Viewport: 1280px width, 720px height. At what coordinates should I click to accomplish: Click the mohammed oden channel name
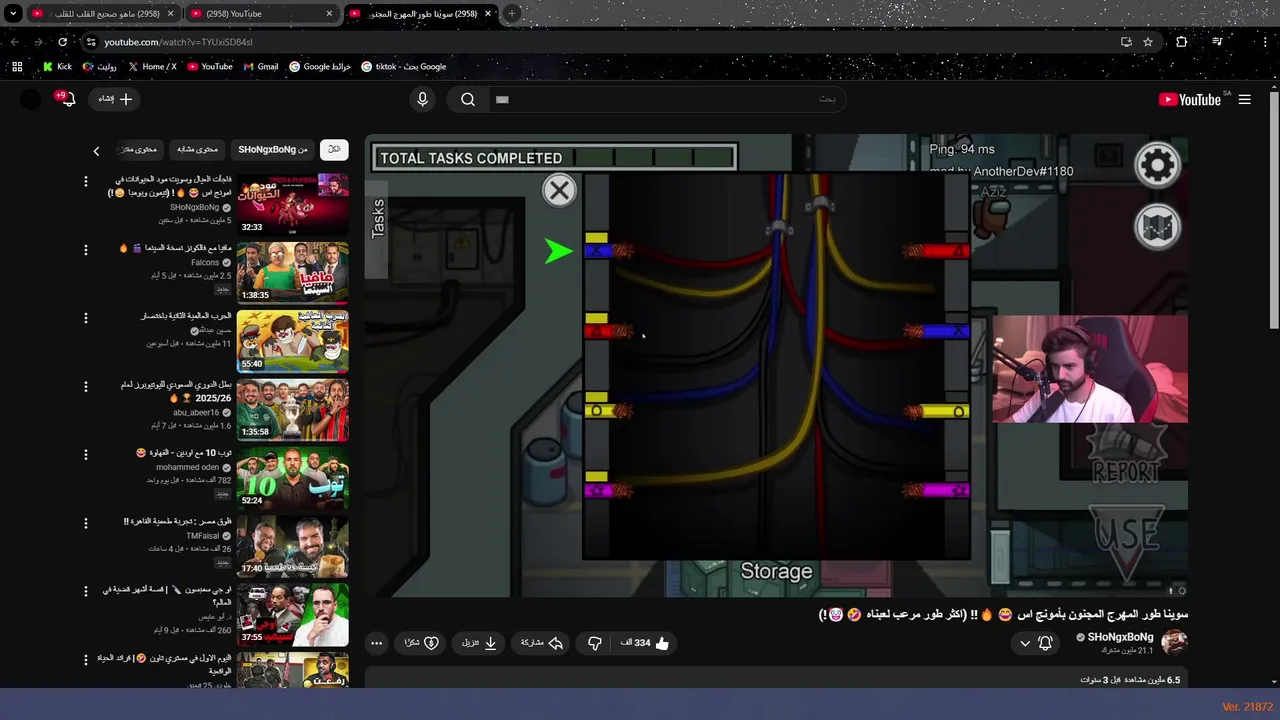[x=187, y=467]
